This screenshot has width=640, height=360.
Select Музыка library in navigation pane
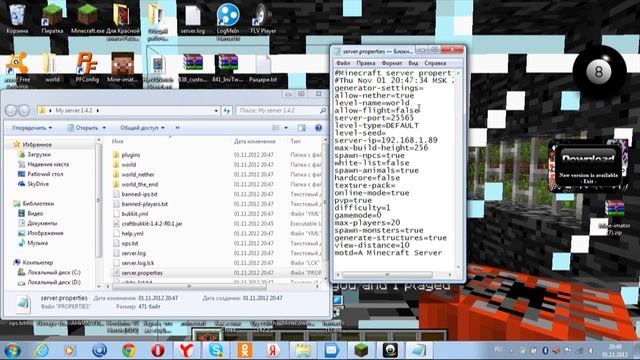pyautogui.click(x=38, y=243)
